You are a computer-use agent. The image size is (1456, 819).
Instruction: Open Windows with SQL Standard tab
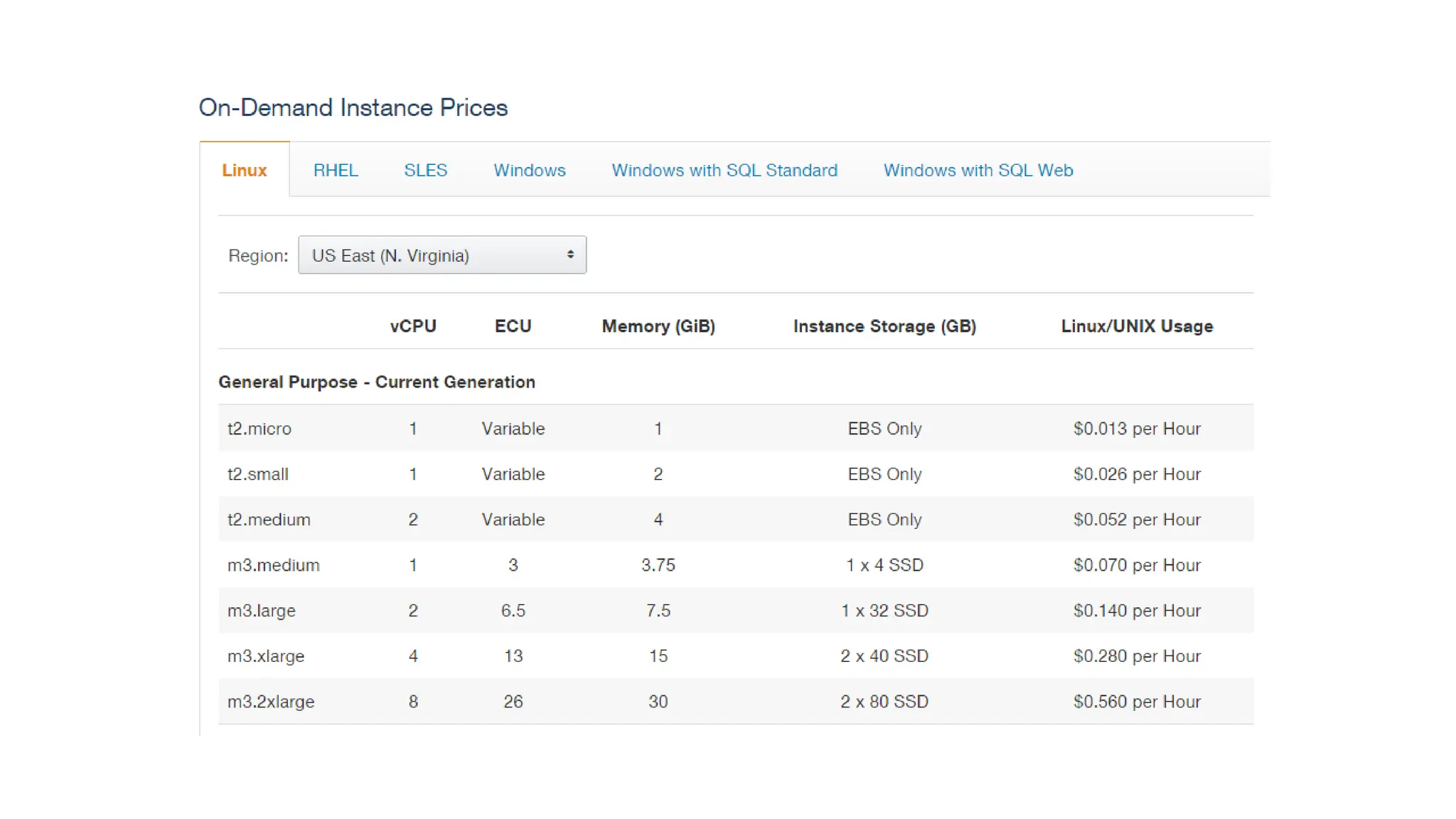point(724,171)
